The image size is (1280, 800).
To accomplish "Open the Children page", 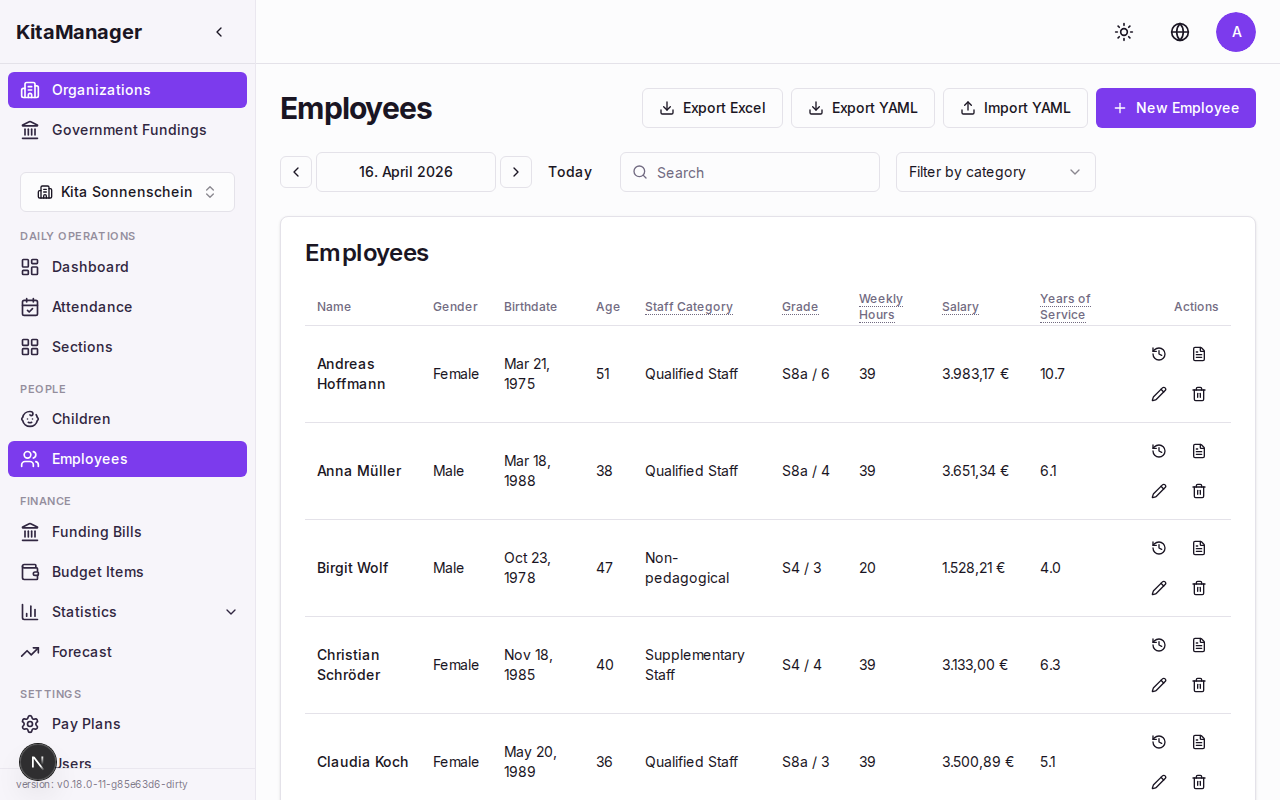I will [81, 419].
